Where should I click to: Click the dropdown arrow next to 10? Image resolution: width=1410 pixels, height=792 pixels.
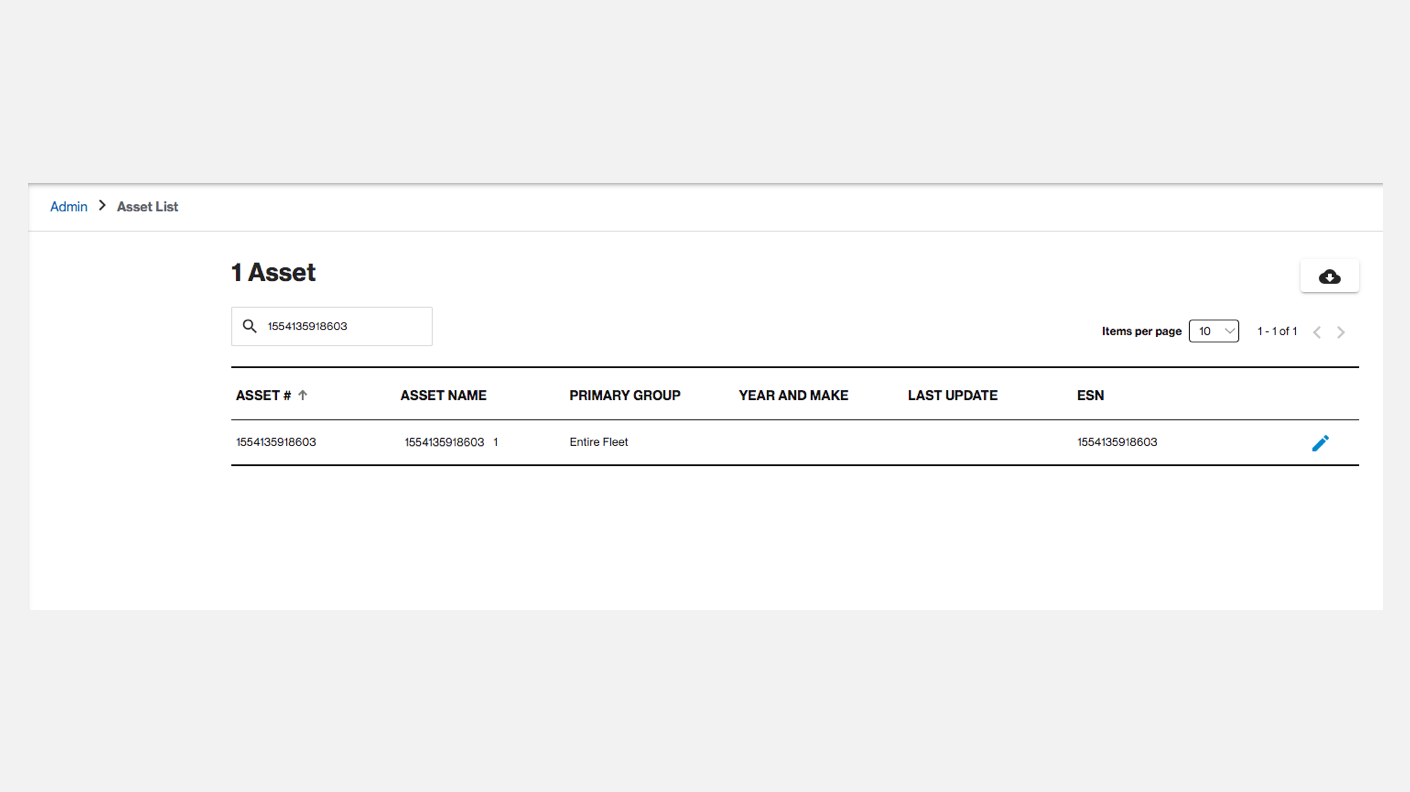(1228, 330)
